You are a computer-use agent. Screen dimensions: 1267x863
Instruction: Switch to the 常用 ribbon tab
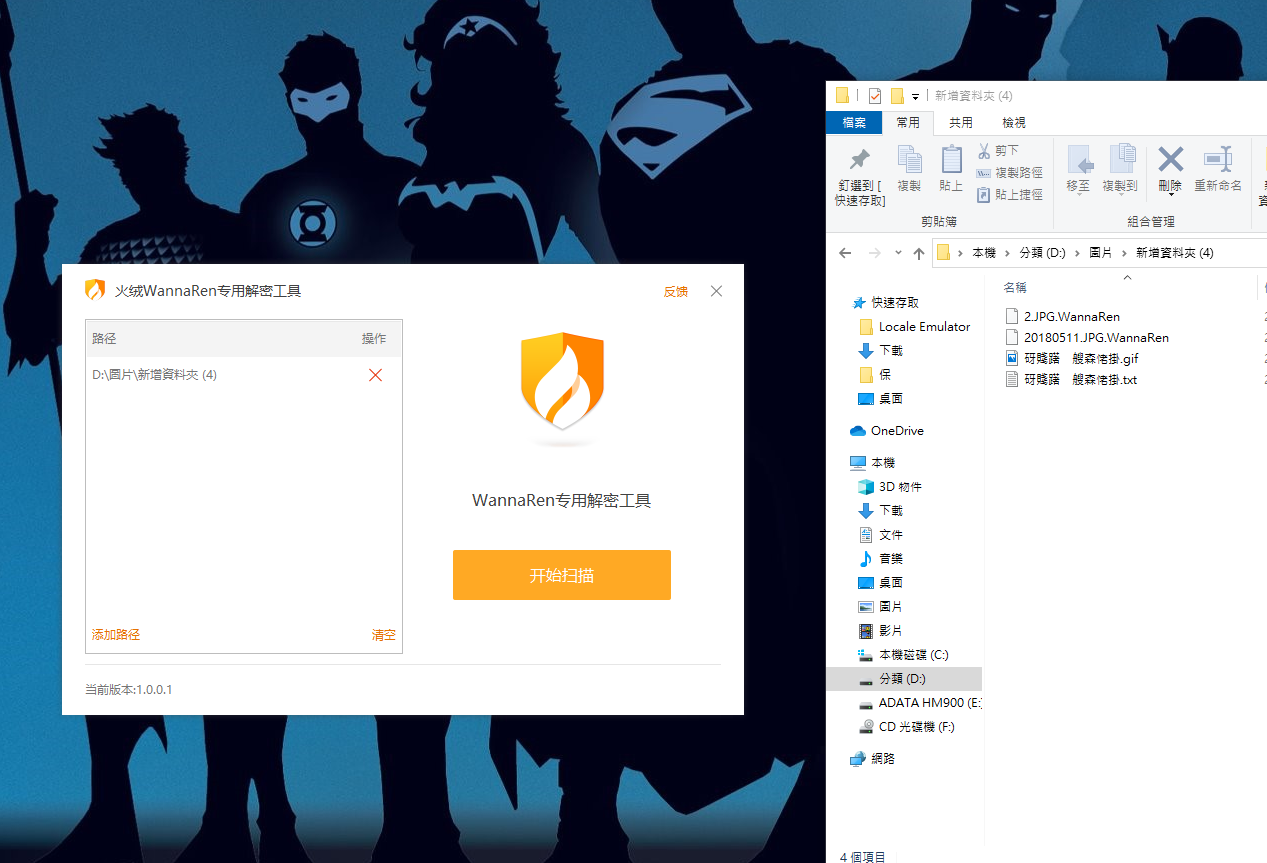pyautogui.click(x=908, y=123)
